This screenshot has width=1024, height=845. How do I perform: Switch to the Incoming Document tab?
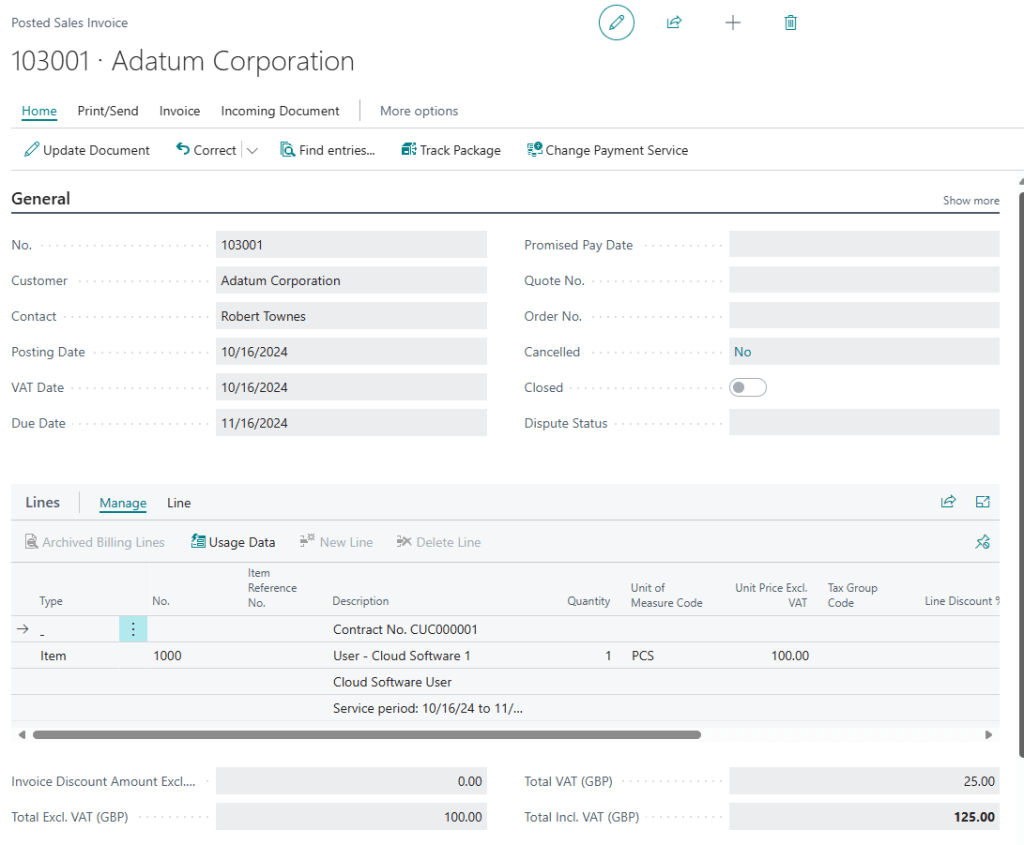[280, 111]
